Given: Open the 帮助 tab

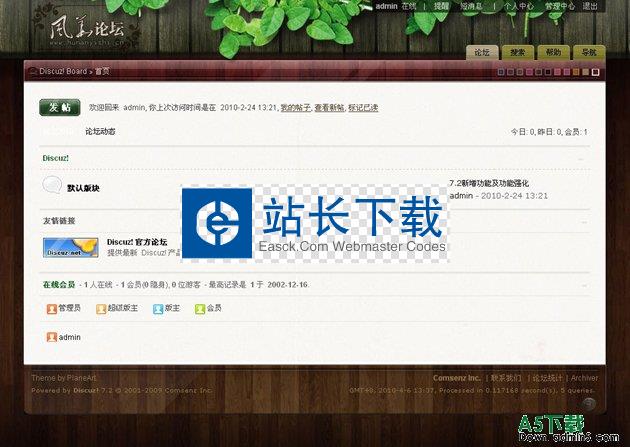Looking at the screenshot, I should 553,52.
